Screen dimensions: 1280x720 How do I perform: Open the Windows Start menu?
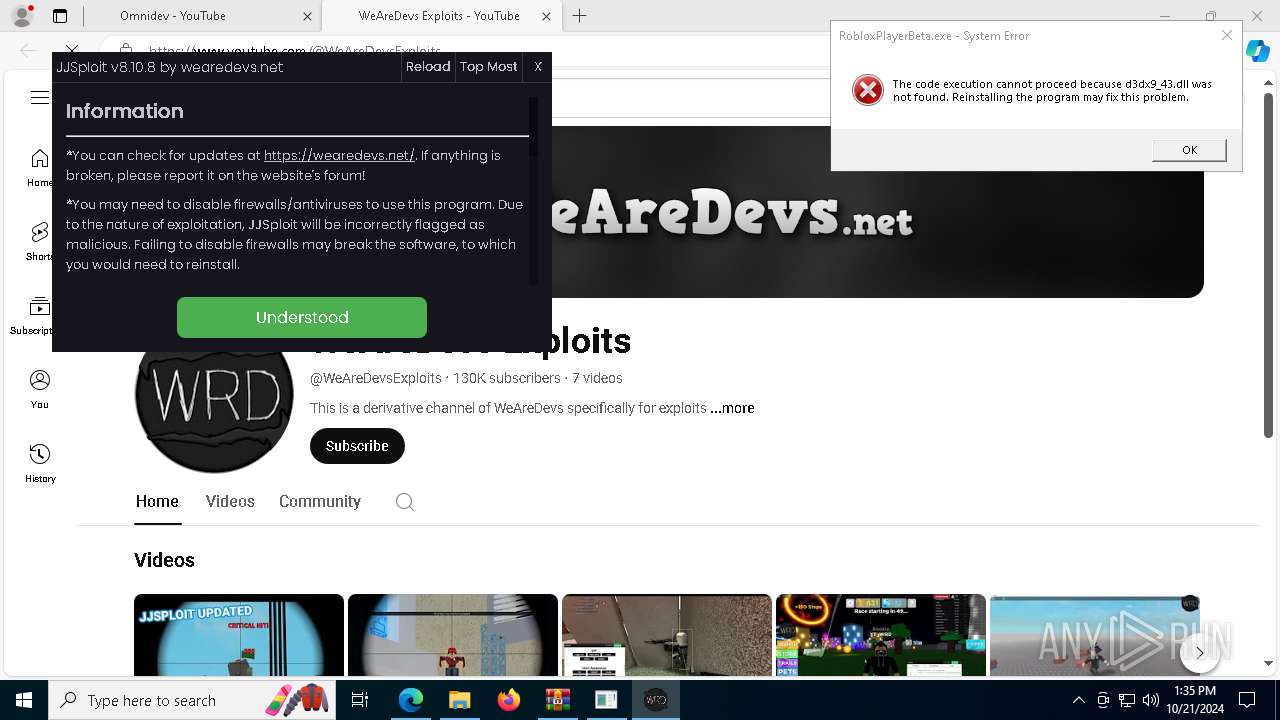pos(24,700)
